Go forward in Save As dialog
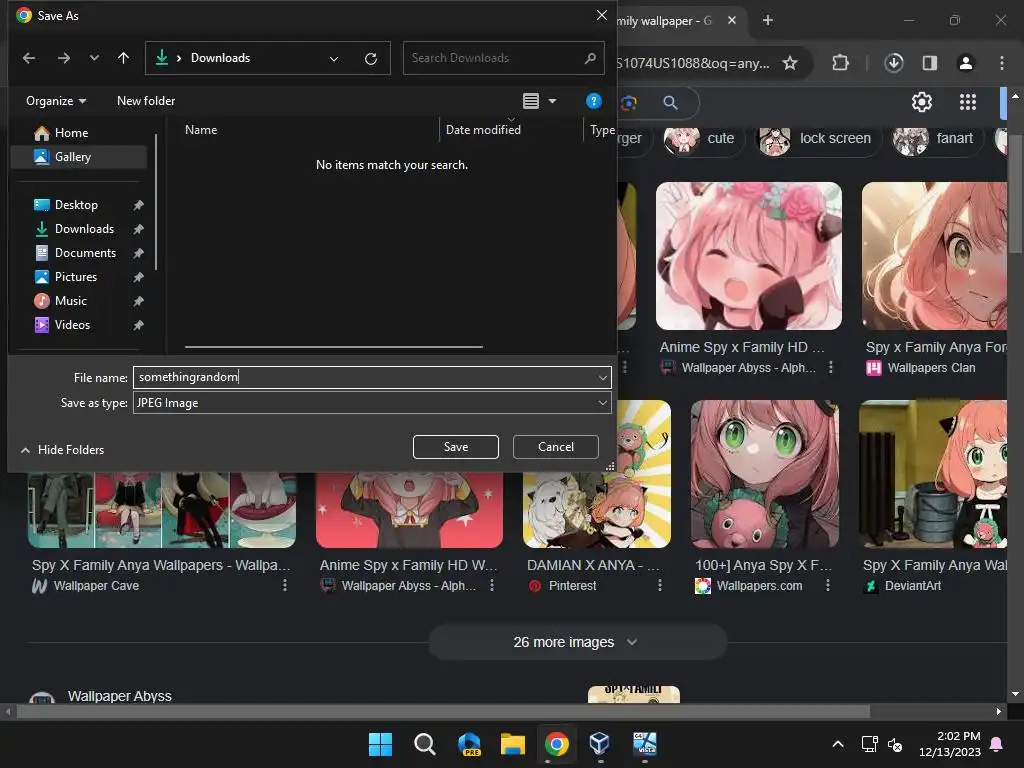1024x768 pixels. pyautogui.click(x=63, y=58)
